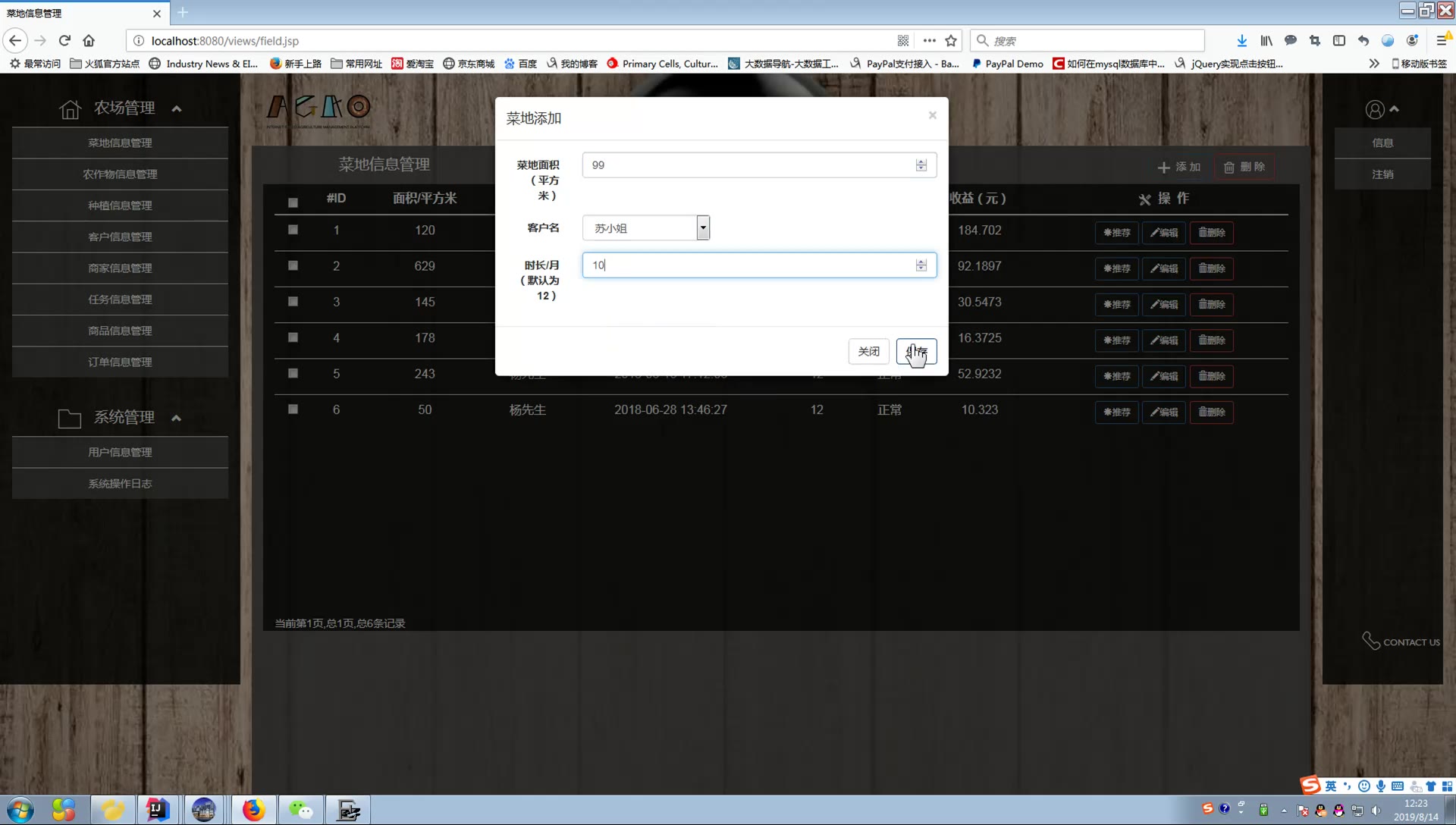
Task: Reload the page with refresh icon
Action: (x=64, y=41)
